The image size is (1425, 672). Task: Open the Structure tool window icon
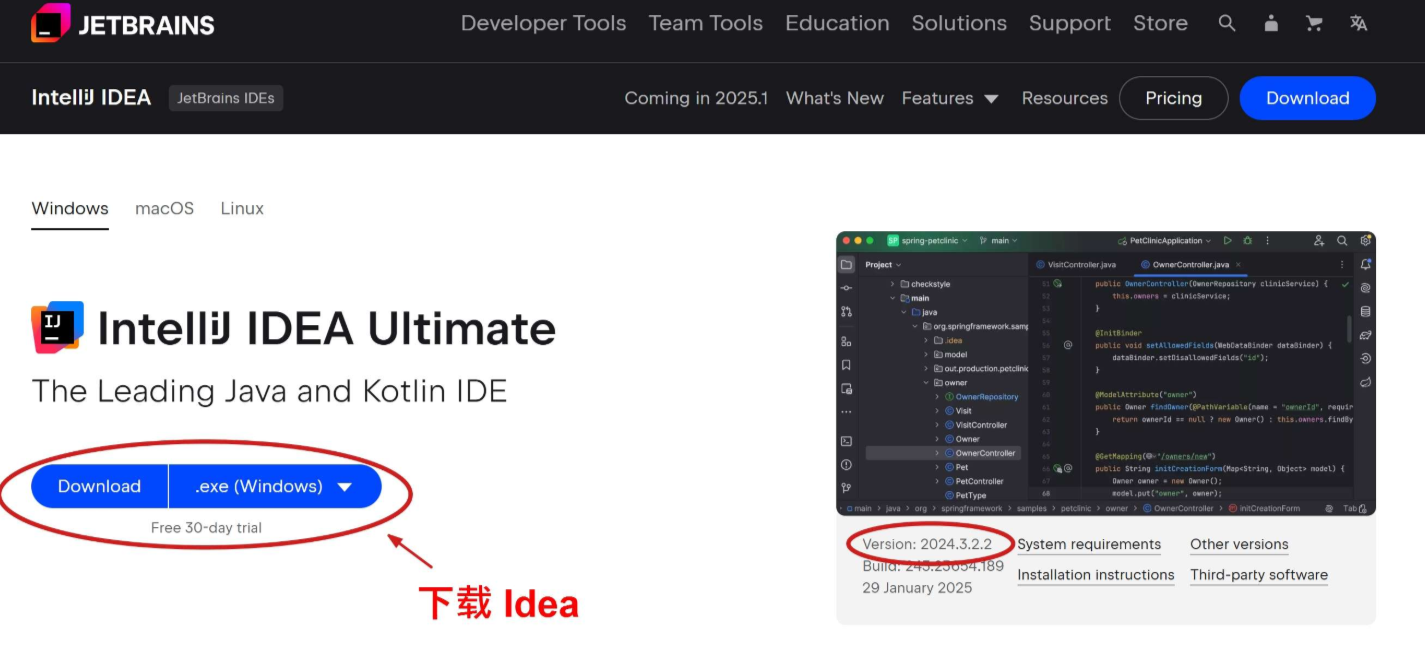(846, 342)
